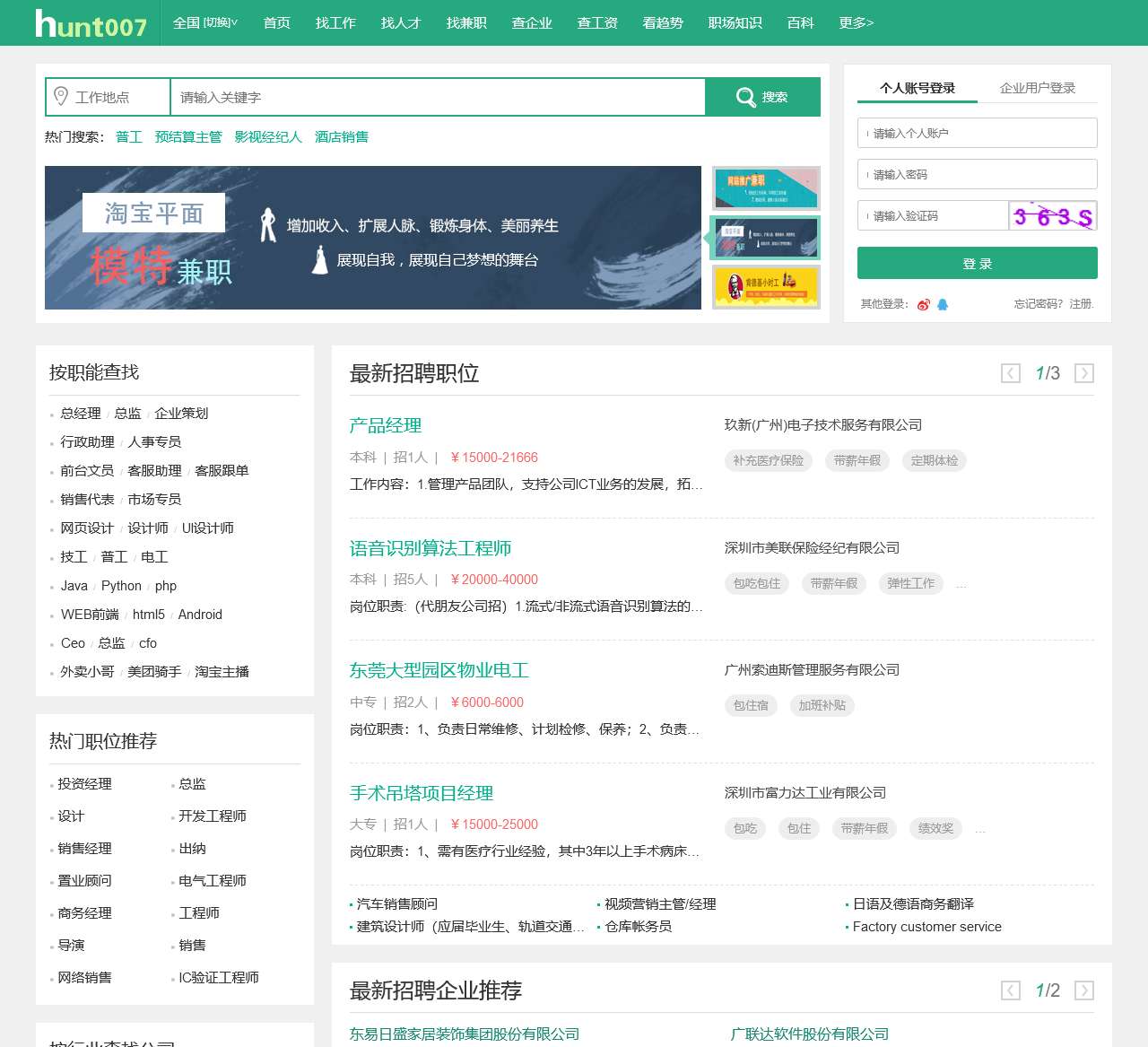1148x1047 pixels.
Task: Click the location pin icon in search bar
Action: pos(61,96)
